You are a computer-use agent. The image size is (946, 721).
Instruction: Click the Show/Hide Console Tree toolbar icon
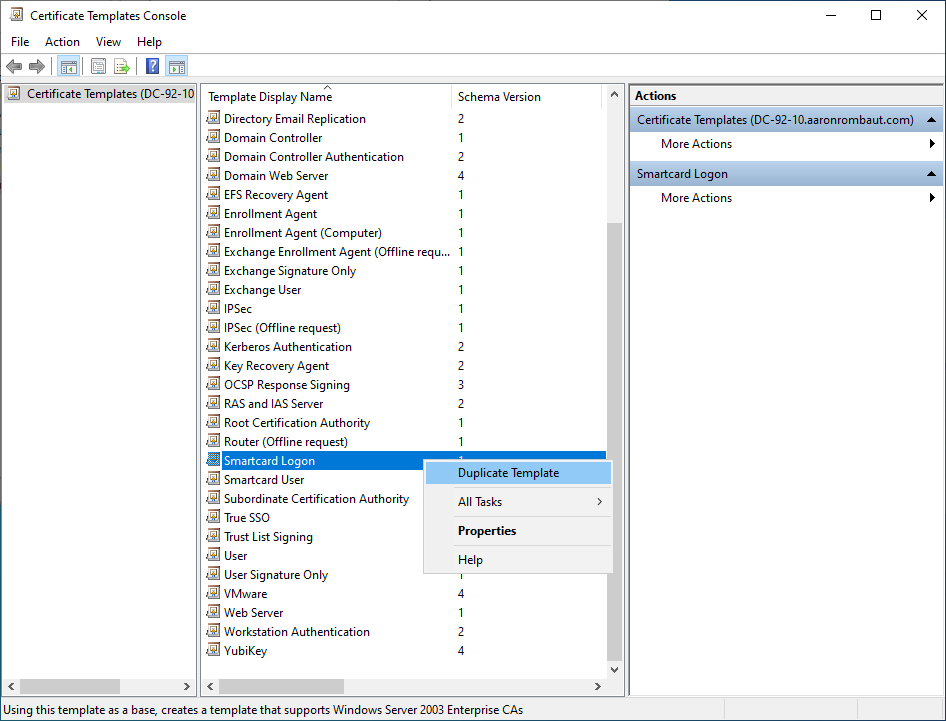point(69,67)
